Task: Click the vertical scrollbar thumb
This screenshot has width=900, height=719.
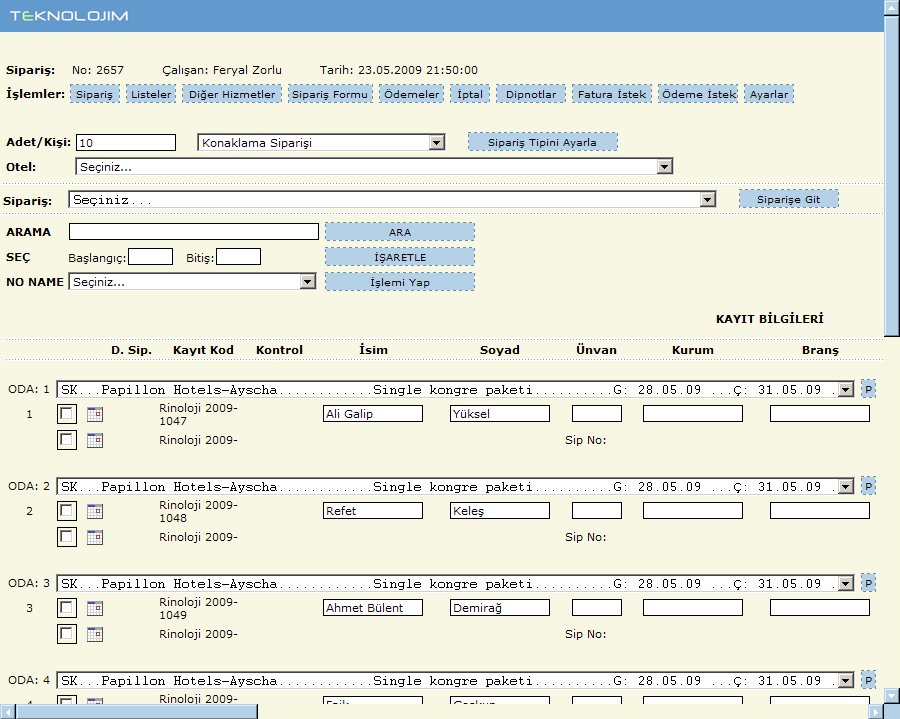Action: pyautogui.click(x=892, y=174)
